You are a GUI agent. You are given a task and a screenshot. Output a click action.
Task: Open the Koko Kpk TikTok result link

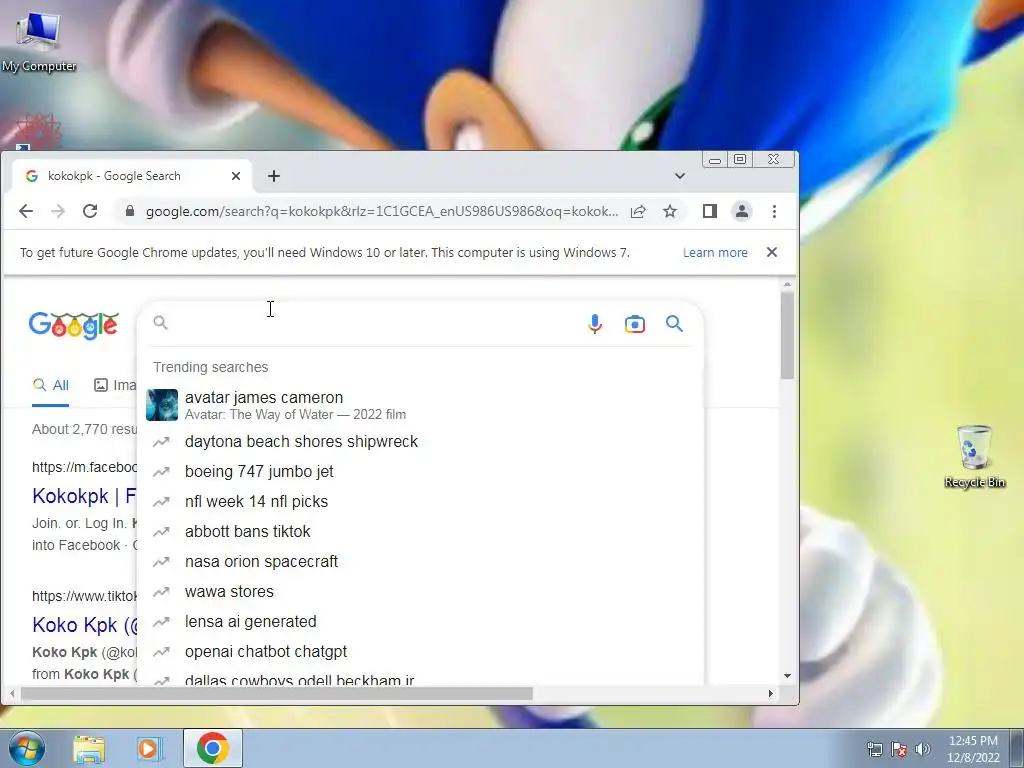85,625
